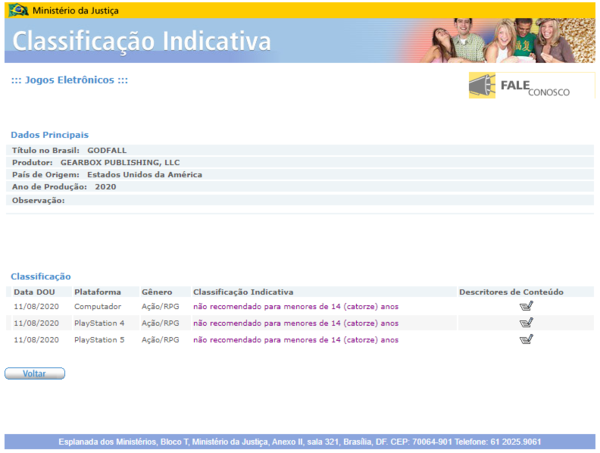Click the Voltar button

tap(35, 373)
